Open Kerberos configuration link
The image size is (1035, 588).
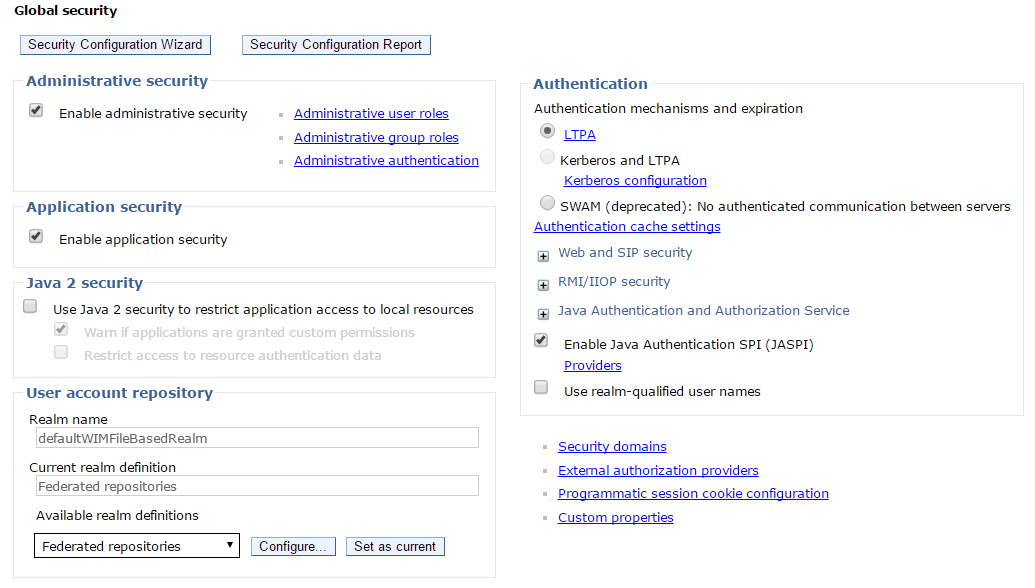click(635, 180)
